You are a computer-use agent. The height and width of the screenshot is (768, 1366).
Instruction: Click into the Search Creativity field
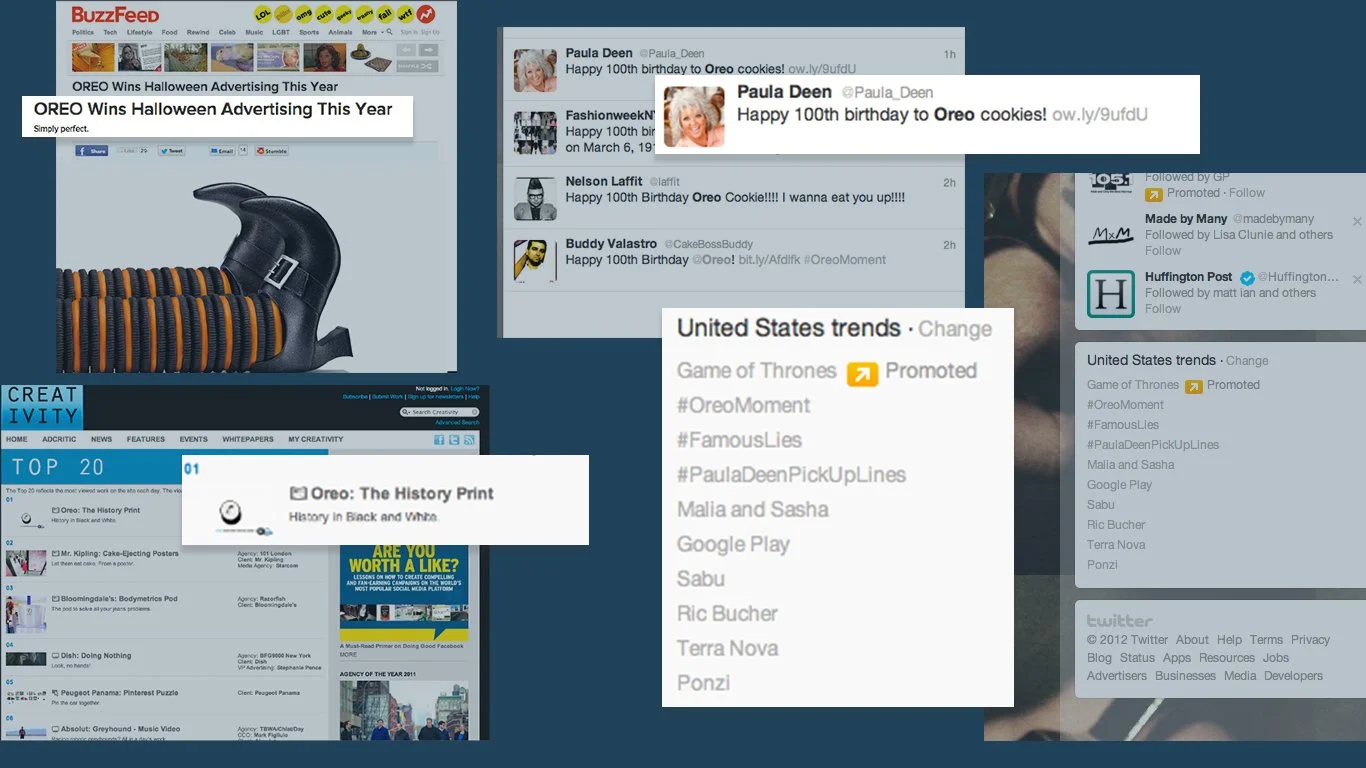point(439,412)
